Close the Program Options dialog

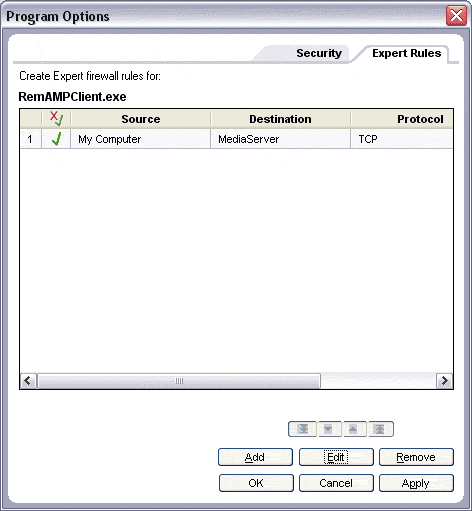click(x=456, y=16)
